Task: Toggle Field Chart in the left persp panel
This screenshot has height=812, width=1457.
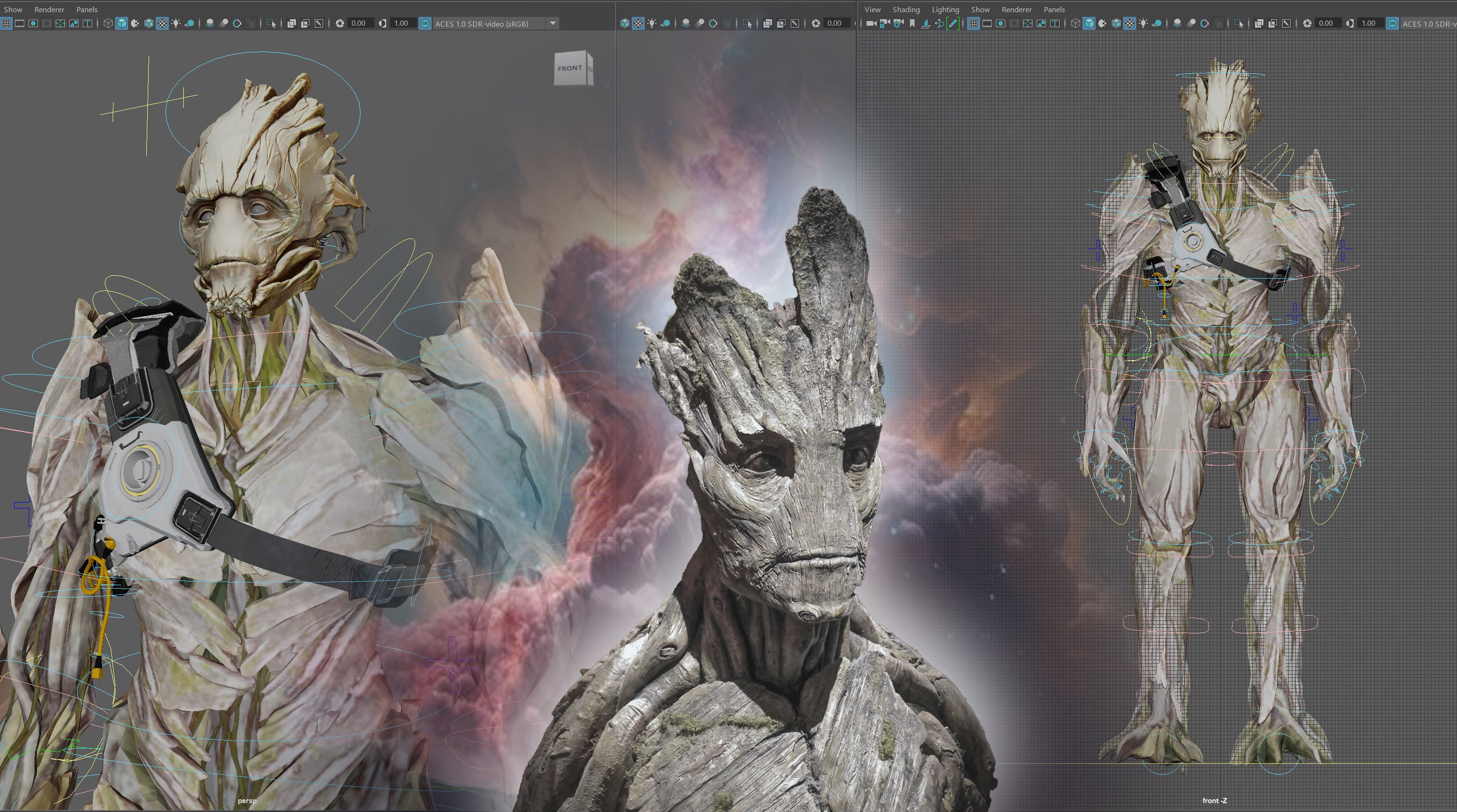Action: tap(60, 23)
